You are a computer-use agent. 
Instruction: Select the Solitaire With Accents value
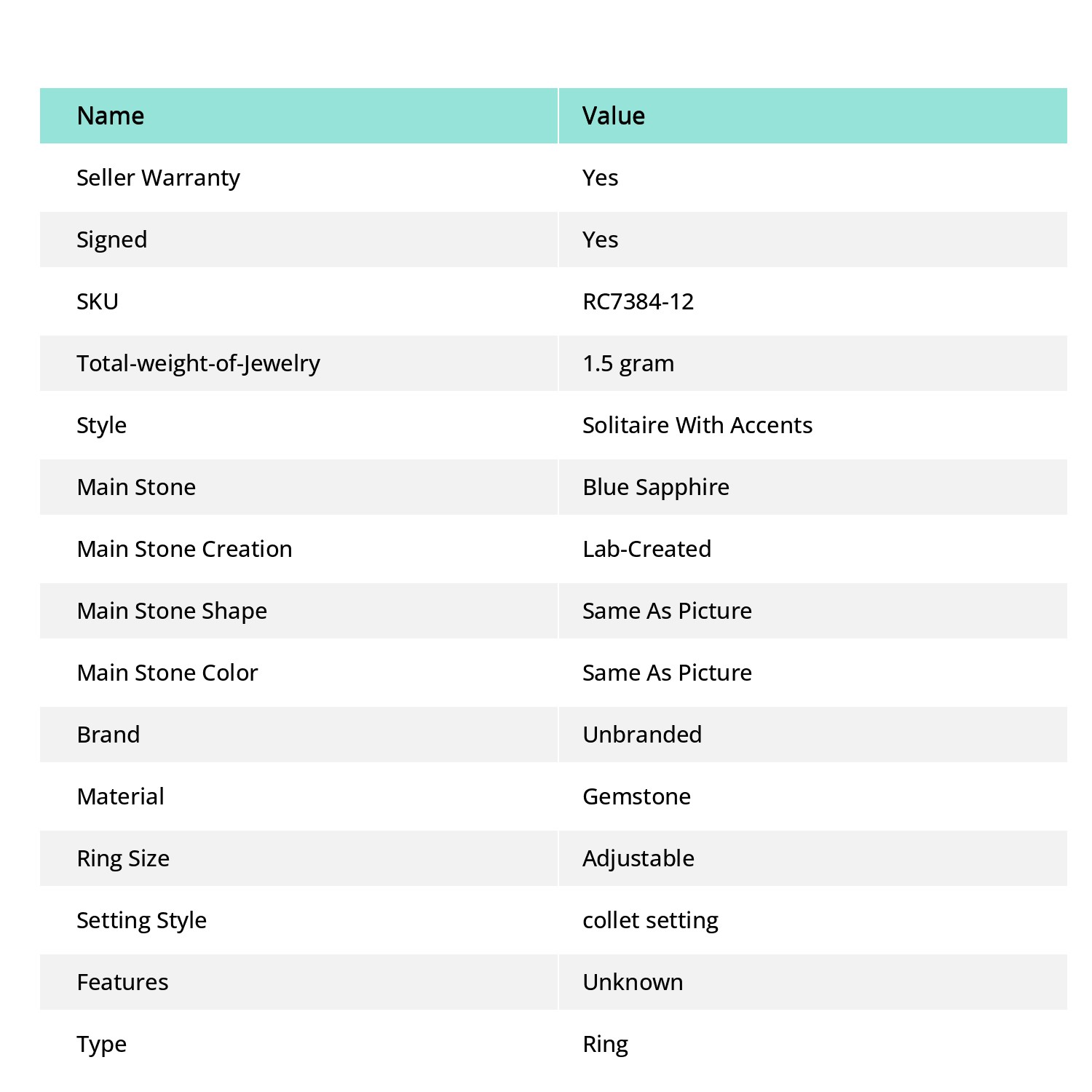(x=697, y=425)
